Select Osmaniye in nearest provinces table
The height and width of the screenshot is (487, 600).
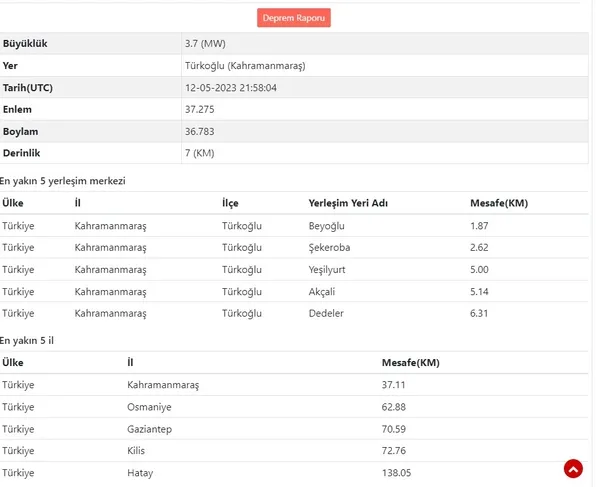(149, 407)
